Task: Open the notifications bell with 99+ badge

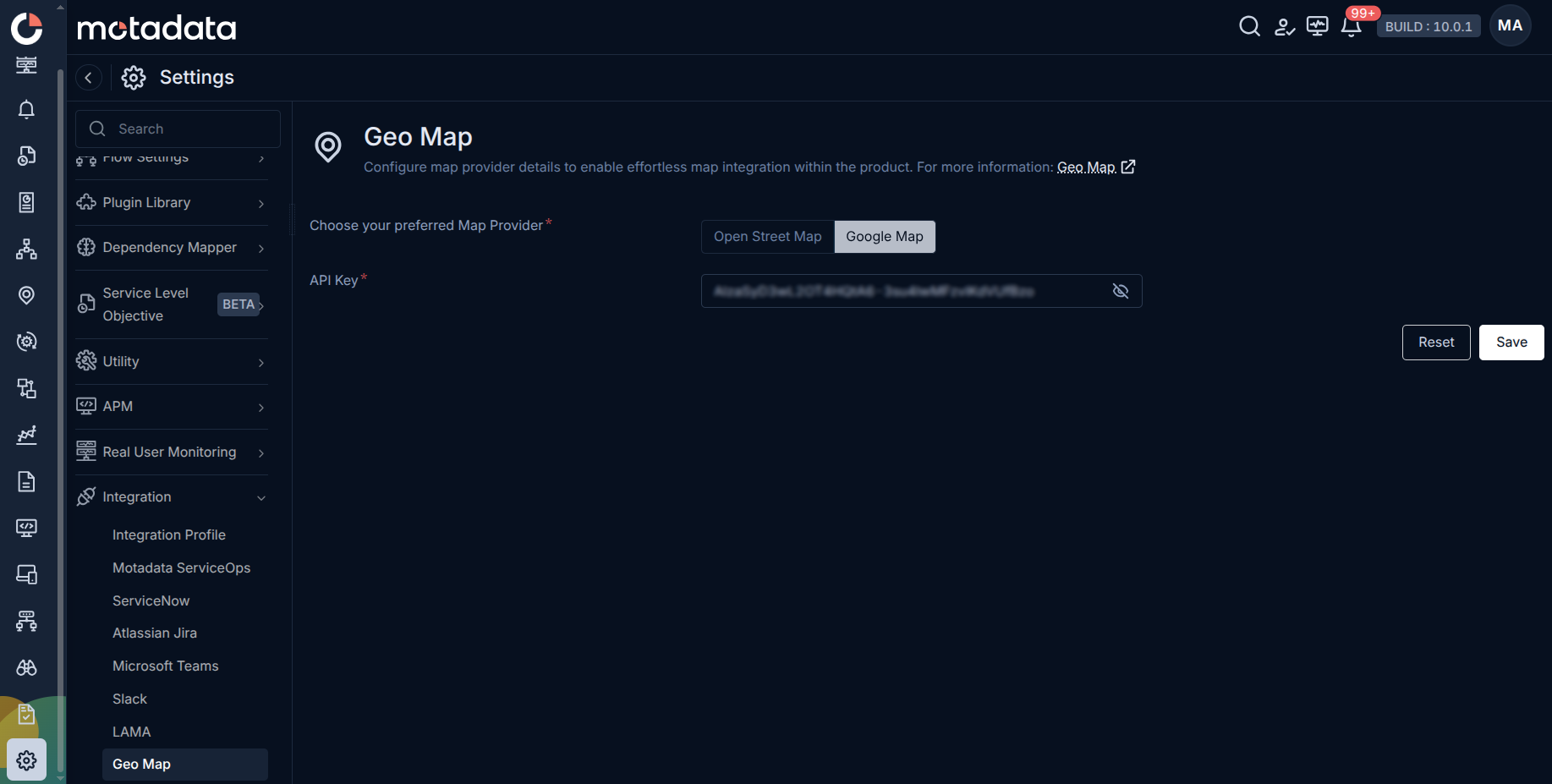Action: click(x=1352, y=26)
